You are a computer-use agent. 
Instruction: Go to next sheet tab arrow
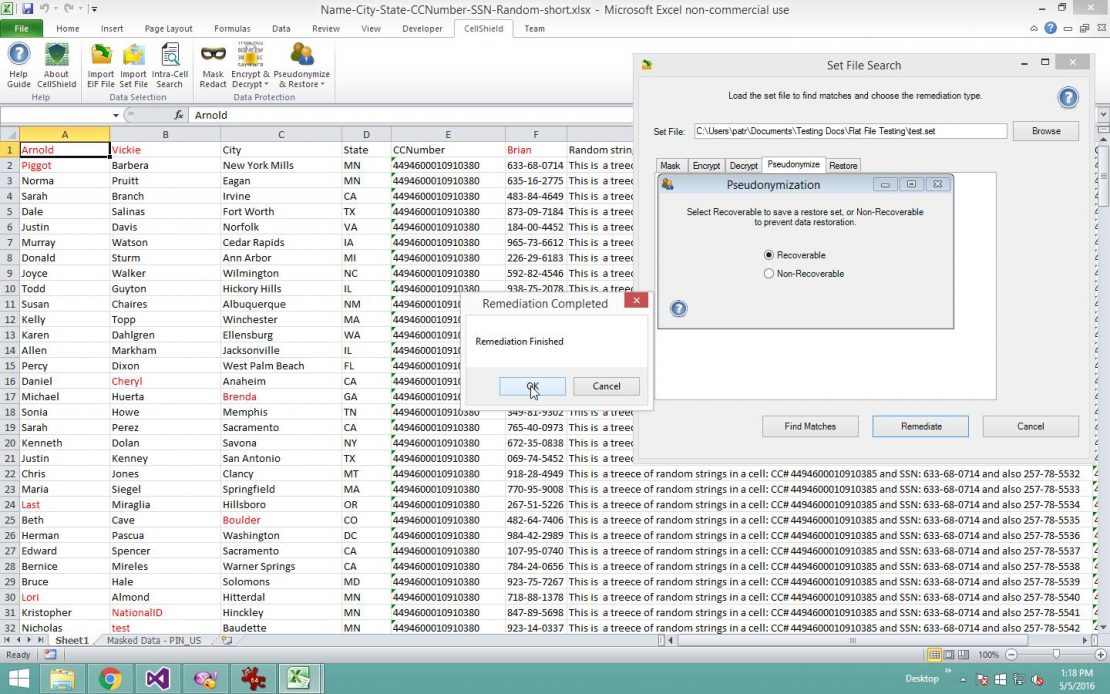coord(29,640)
